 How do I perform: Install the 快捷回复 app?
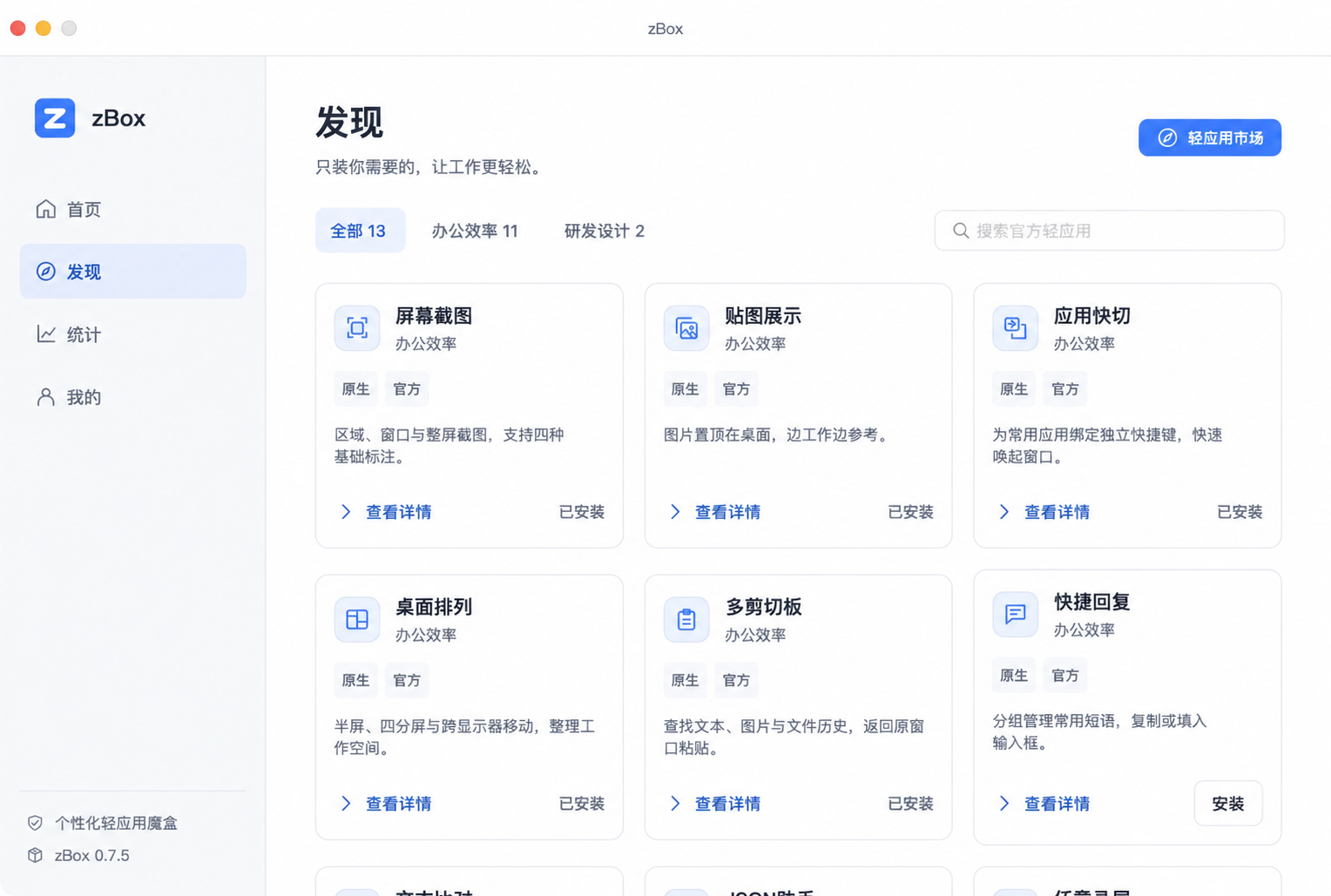[1228, 804]
